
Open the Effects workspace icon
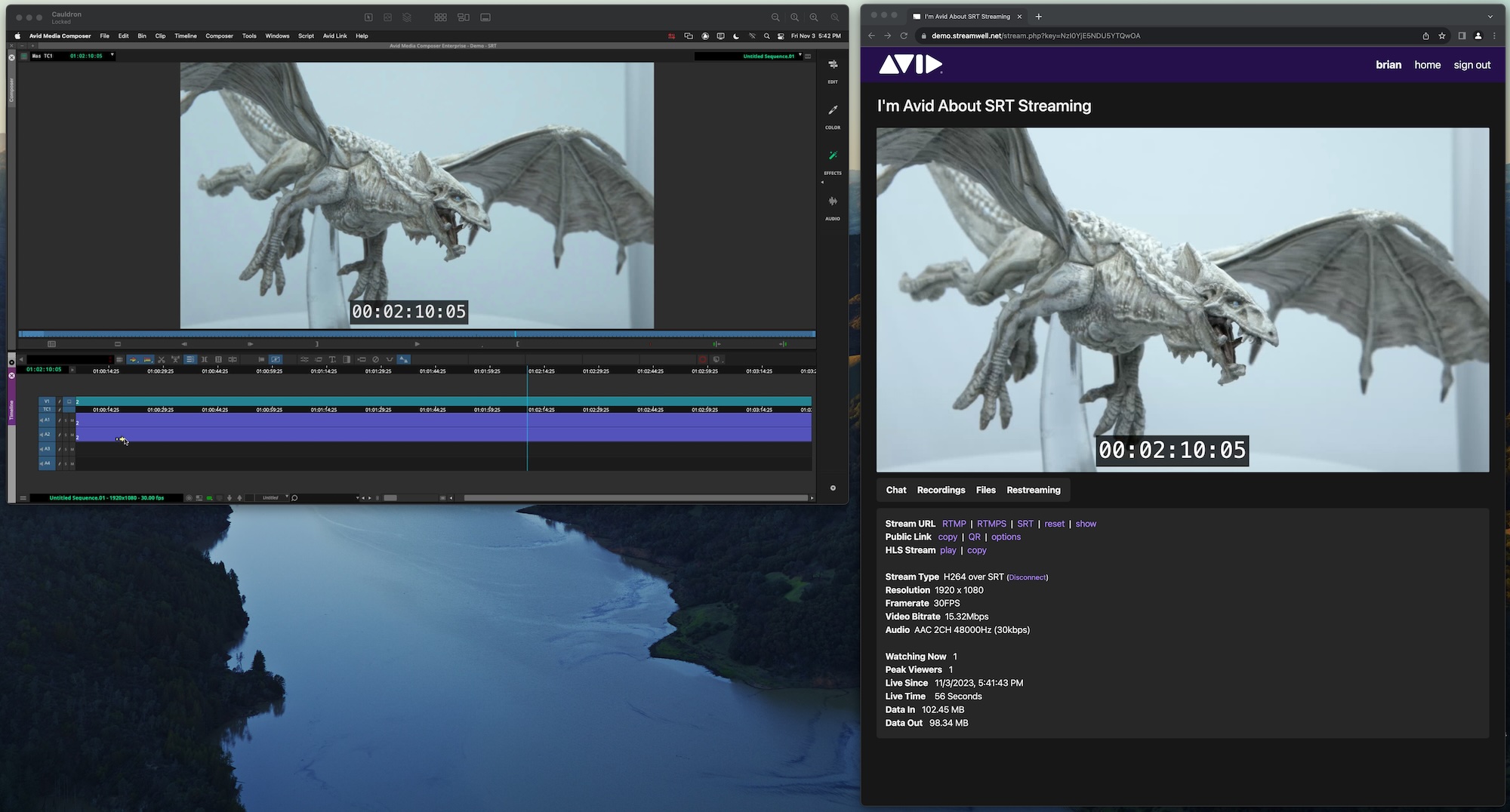click(832, 156)
